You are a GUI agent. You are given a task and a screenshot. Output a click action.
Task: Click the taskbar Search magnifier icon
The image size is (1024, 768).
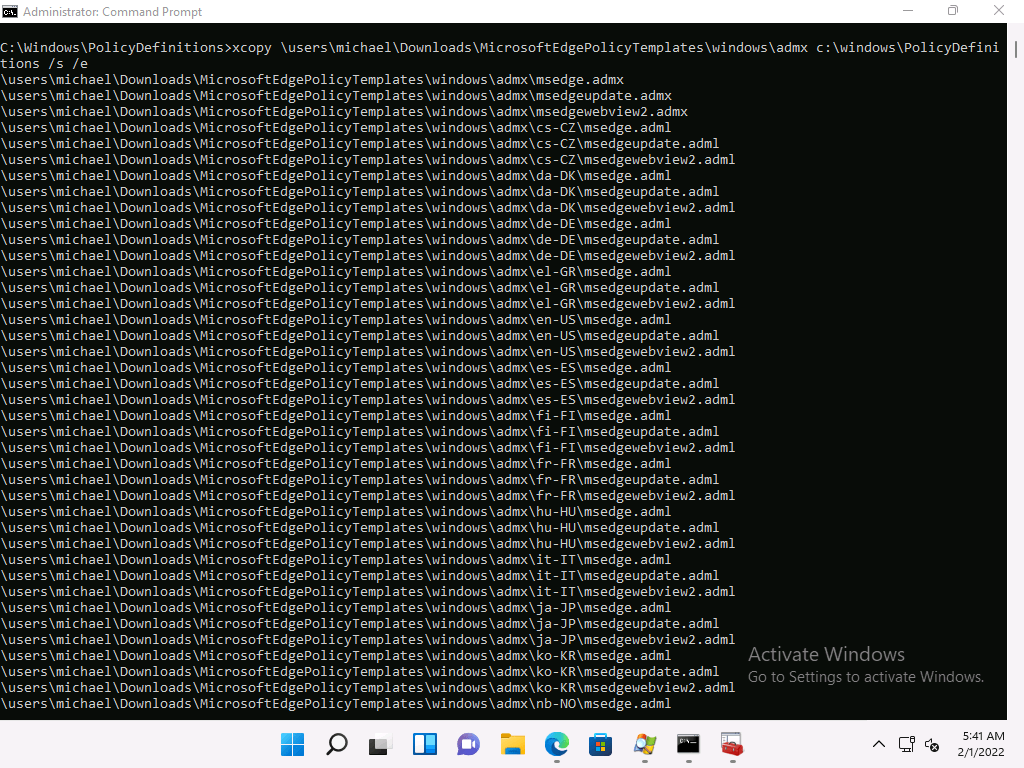tap(337, 744)
